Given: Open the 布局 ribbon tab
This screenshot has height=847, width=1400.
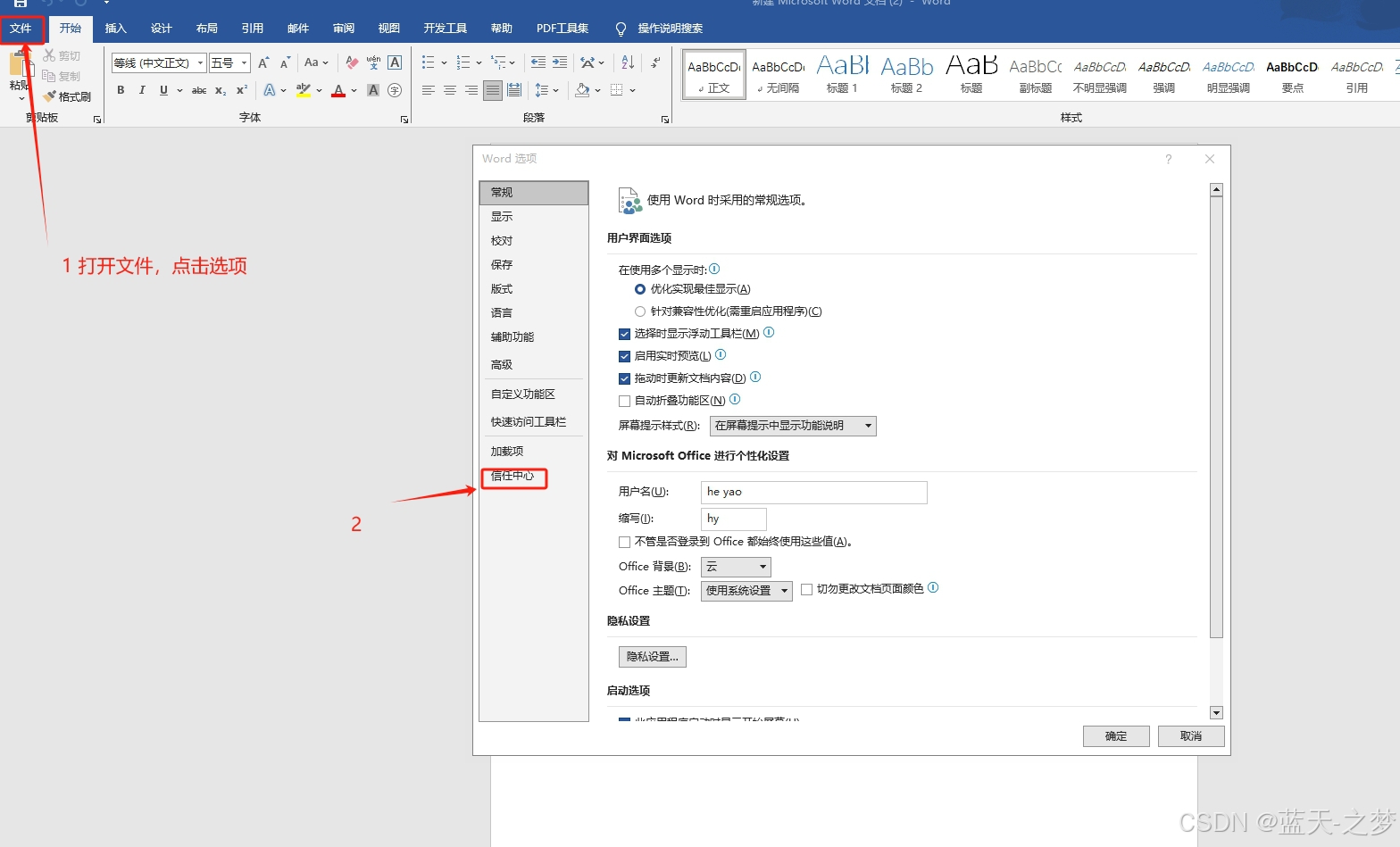Looking at the screenshot, I should point(207,29).
